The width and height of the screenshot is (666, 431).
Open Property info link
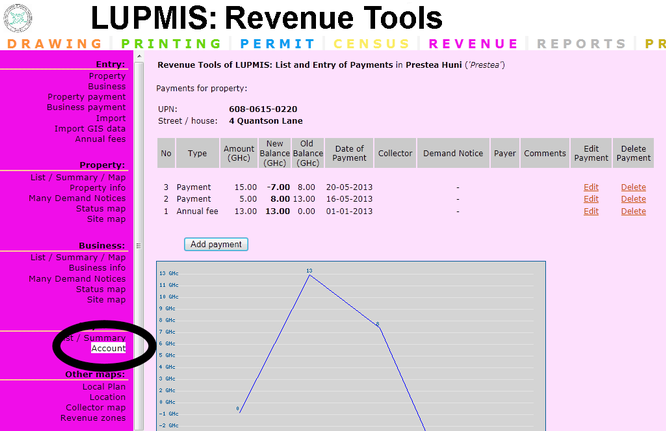tap(97, 188)
